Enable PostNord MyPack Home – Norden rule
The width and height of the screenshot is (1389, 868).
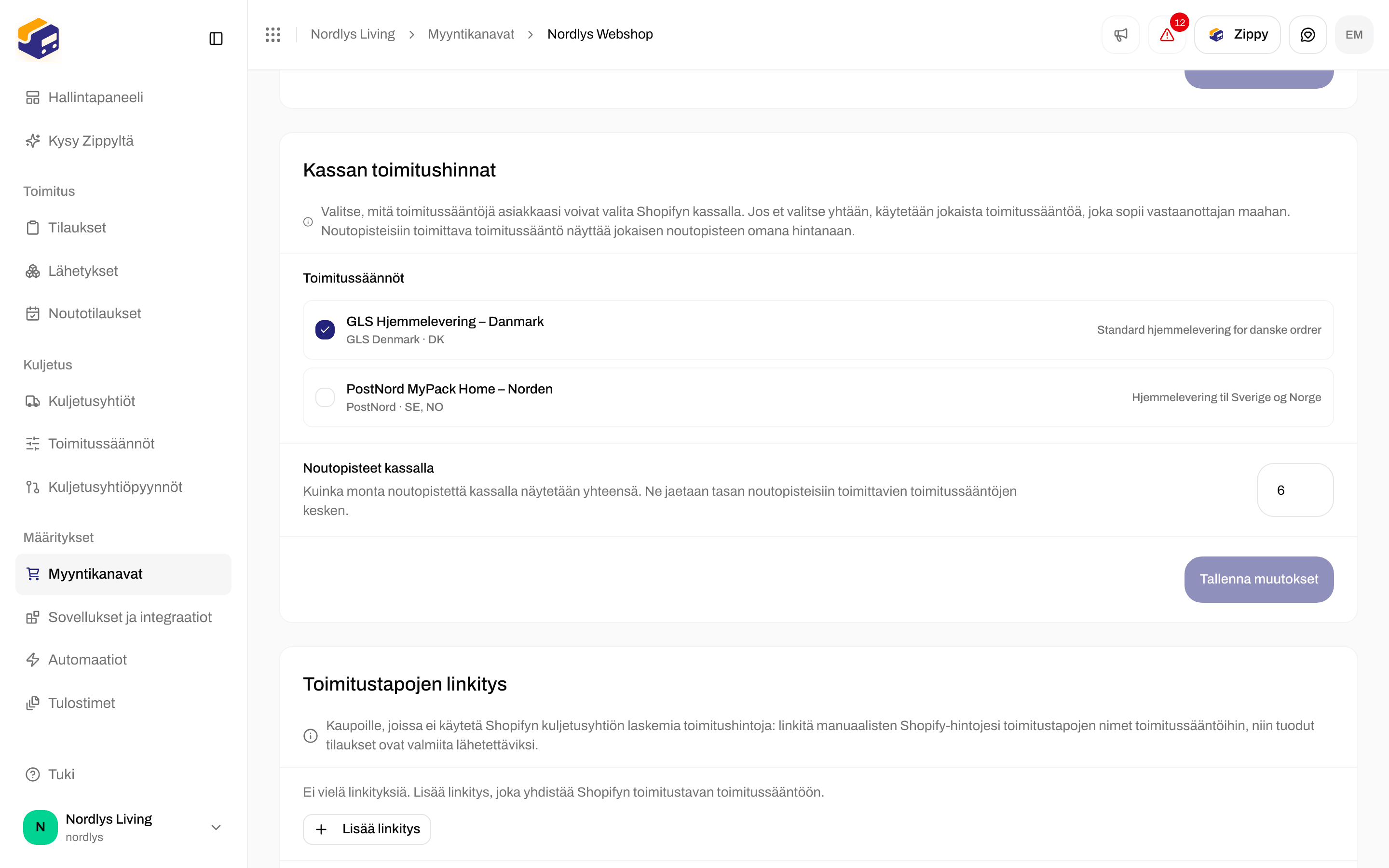325,397
